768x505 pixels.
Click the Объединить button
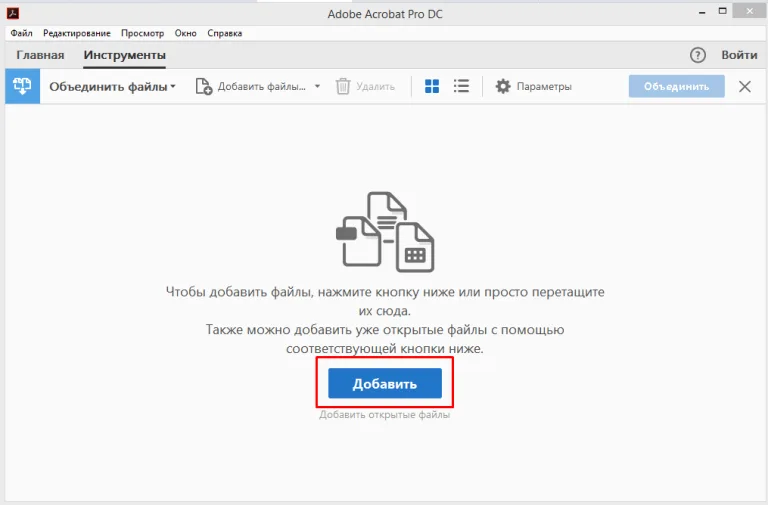click(676, 86)
